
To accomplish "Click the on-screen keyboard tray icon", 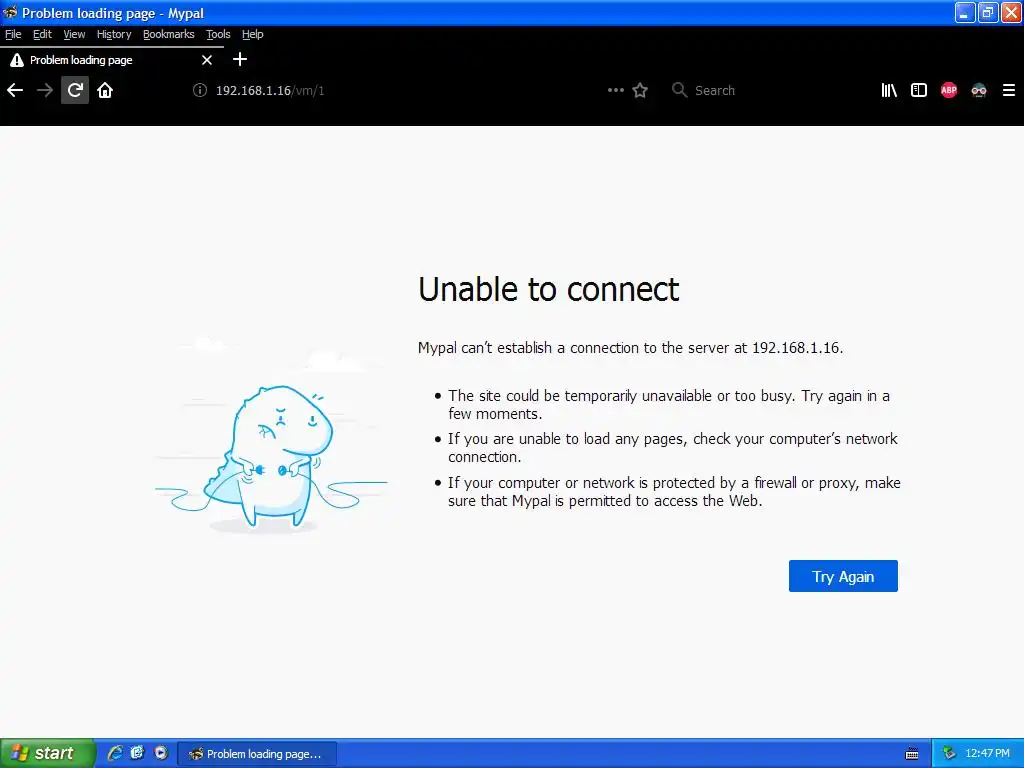I will (x=912, y=754).
